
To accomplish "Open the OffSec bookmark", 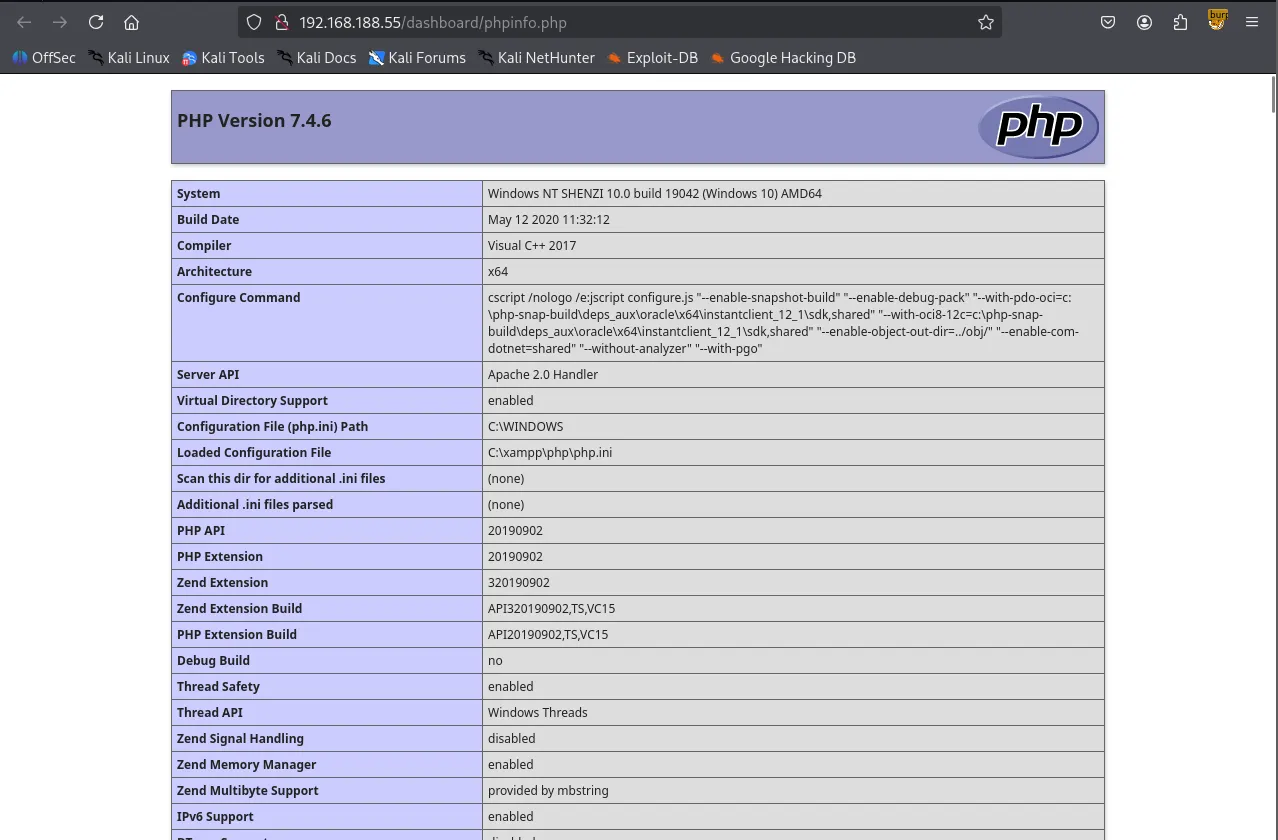I will 44,58.
